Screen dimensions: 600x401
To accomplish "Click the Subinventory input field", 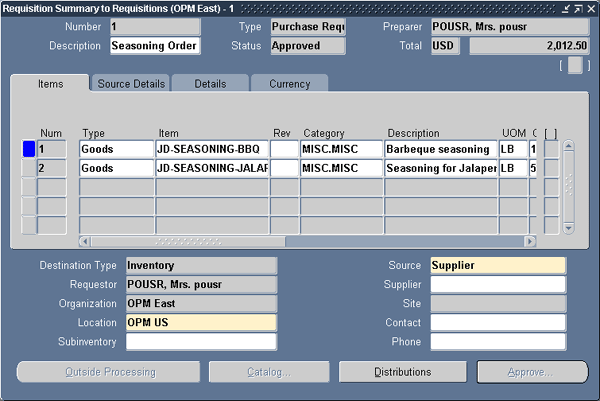I will [x=200, y=342].
